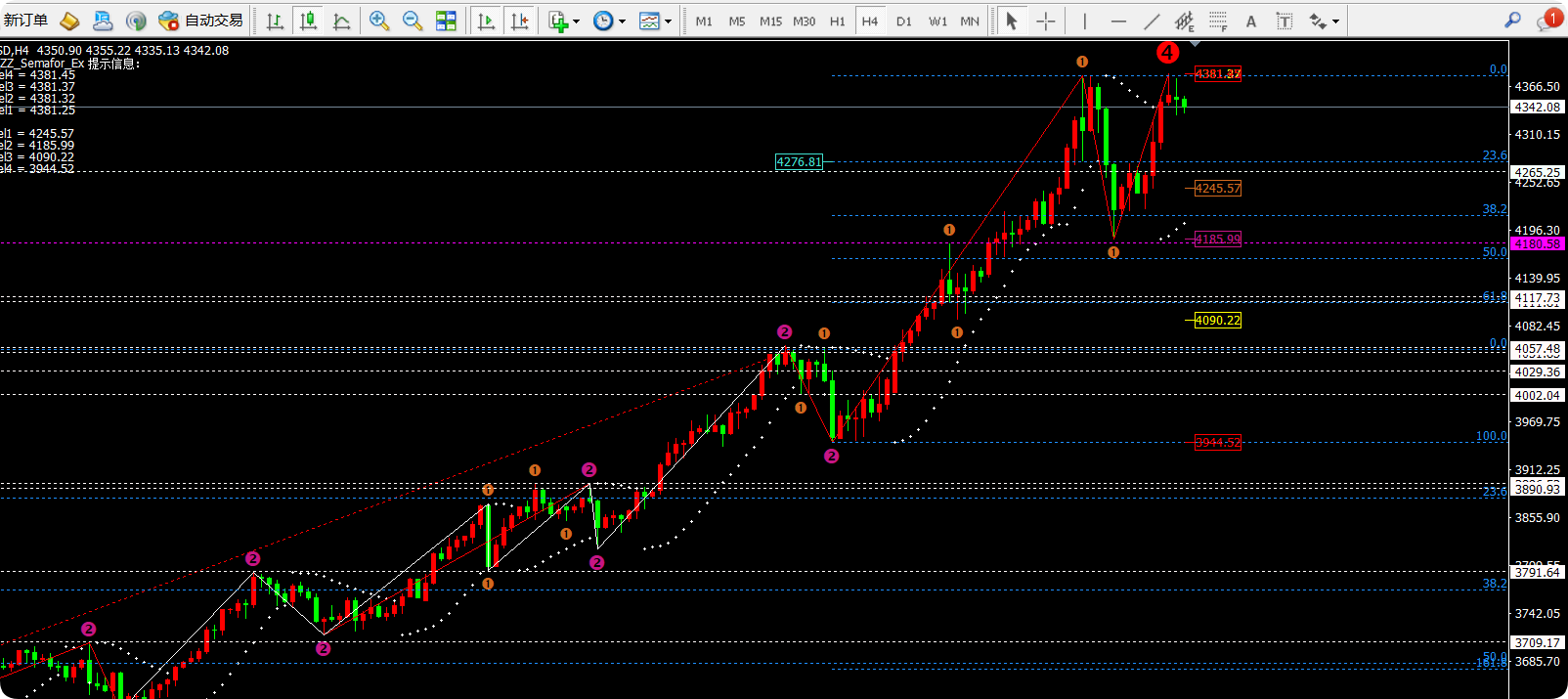Toggle chart auto scroll
1568x699 pixels.
click(486, 21)
